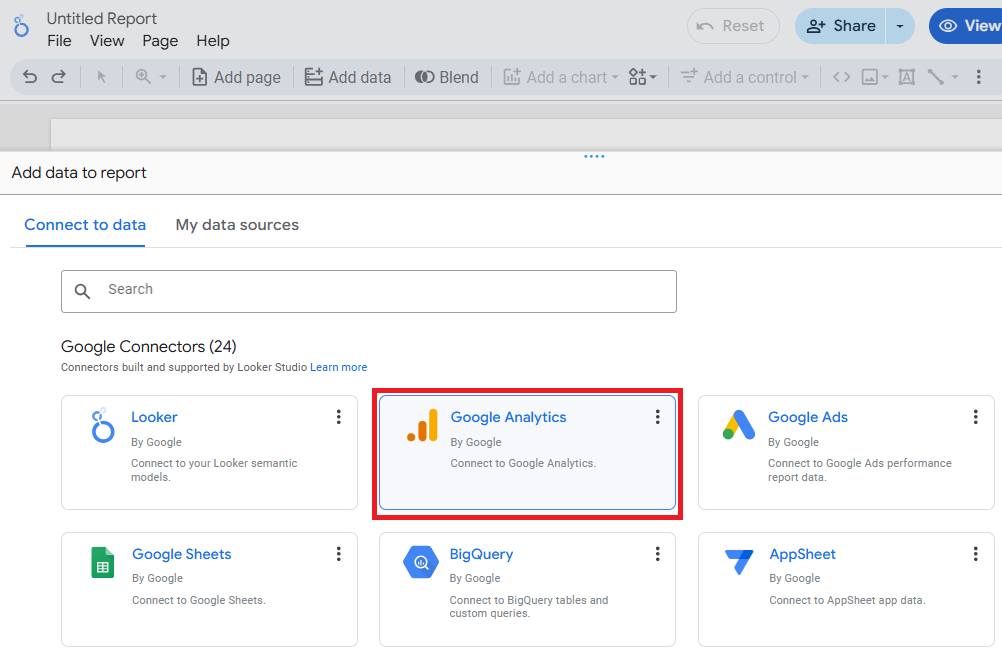Select the Google Sheets connector name
The width and height of the screenshot is (1002, 654).
(181, 554)
